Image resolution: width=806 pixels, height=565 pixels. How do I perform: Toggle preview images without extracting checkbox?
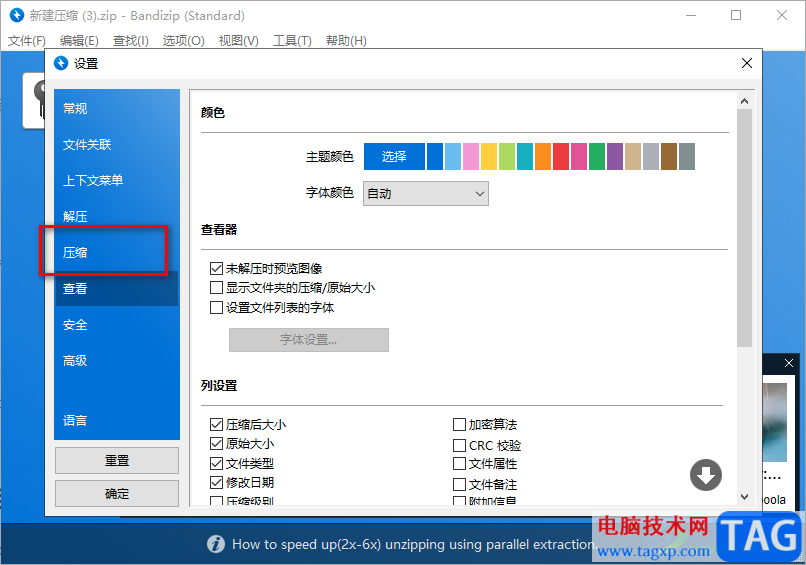click(x=216, y=268)
